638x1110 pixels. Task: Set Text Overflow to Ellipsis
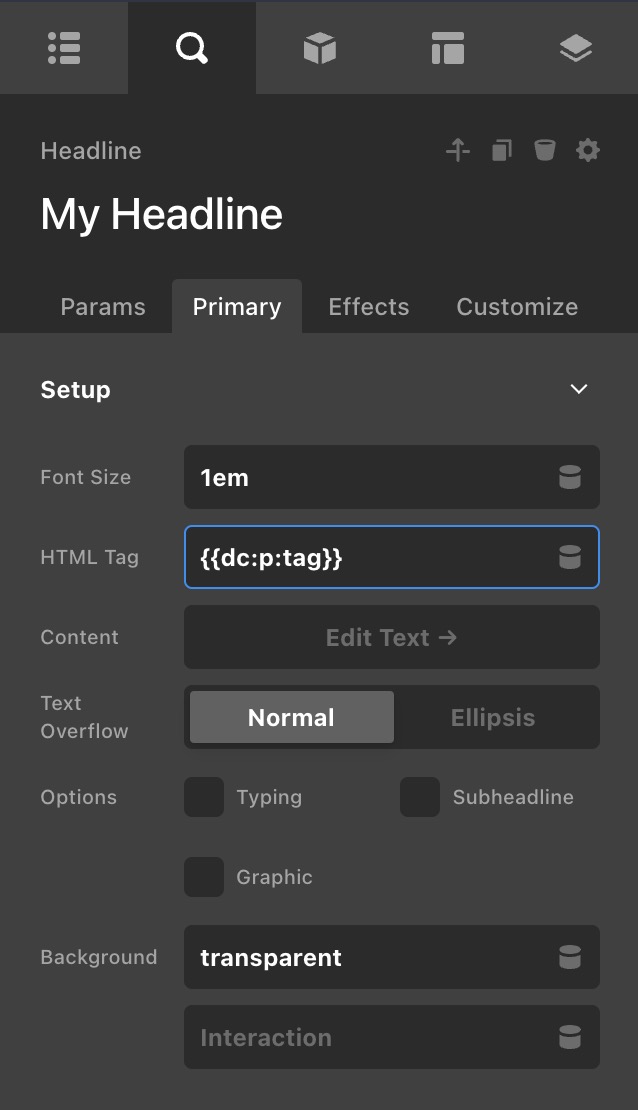click(x=493, y=717)
